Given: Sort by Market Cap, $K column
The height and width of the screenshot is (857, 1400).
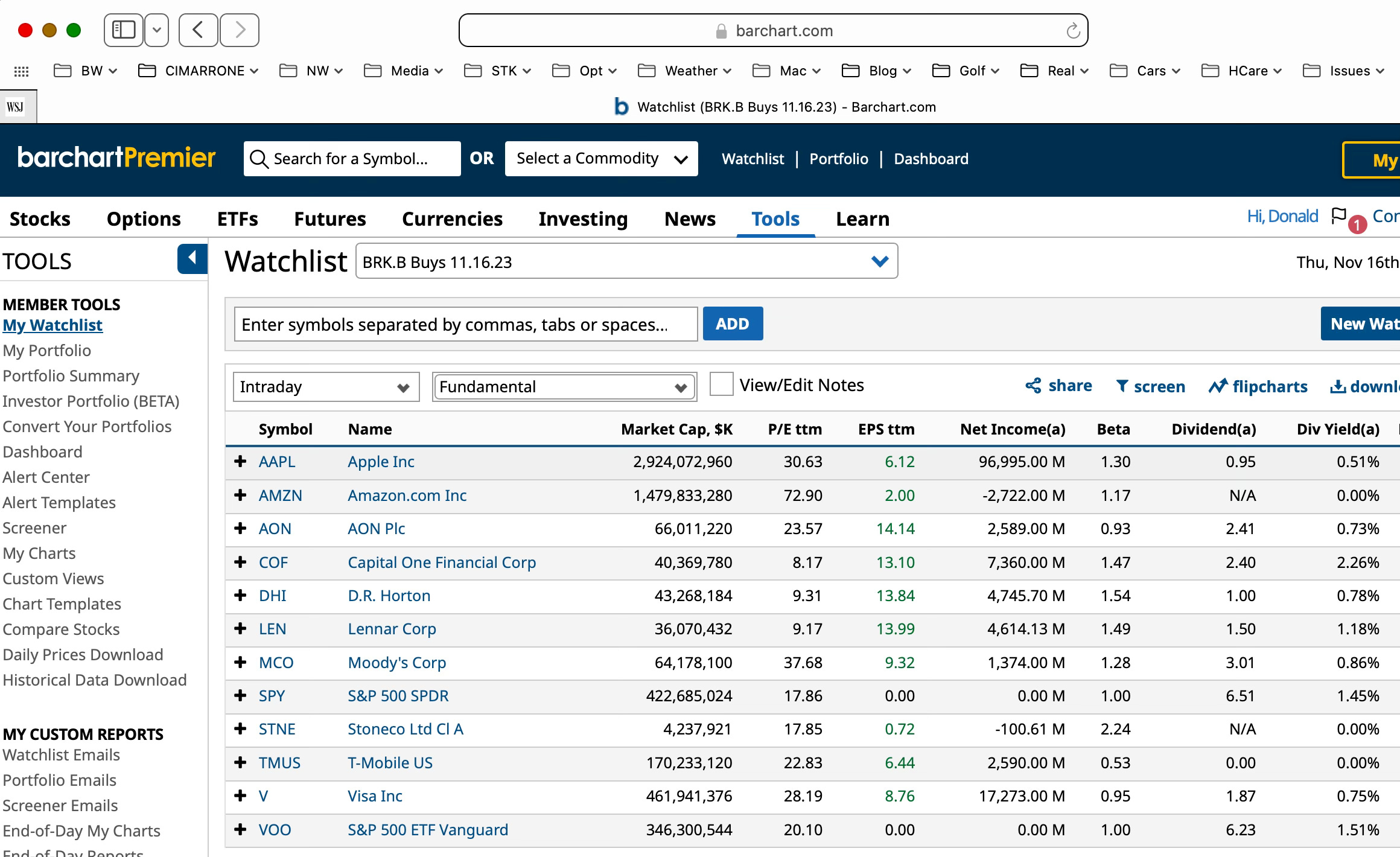Looking at the screenshot, I should point(676,429).
